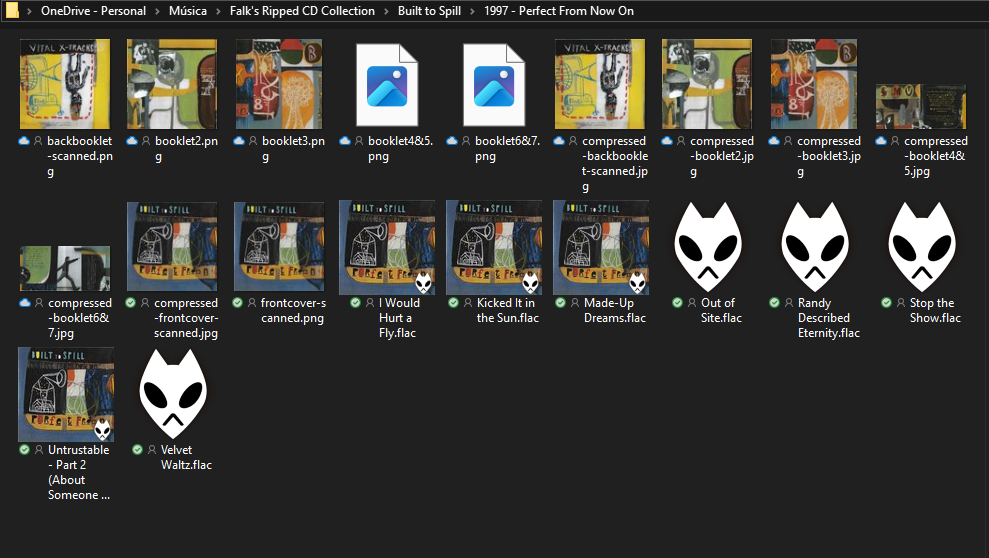
Task: Click file name text 'Velvet Waltz.flac'
Action: 186,457
